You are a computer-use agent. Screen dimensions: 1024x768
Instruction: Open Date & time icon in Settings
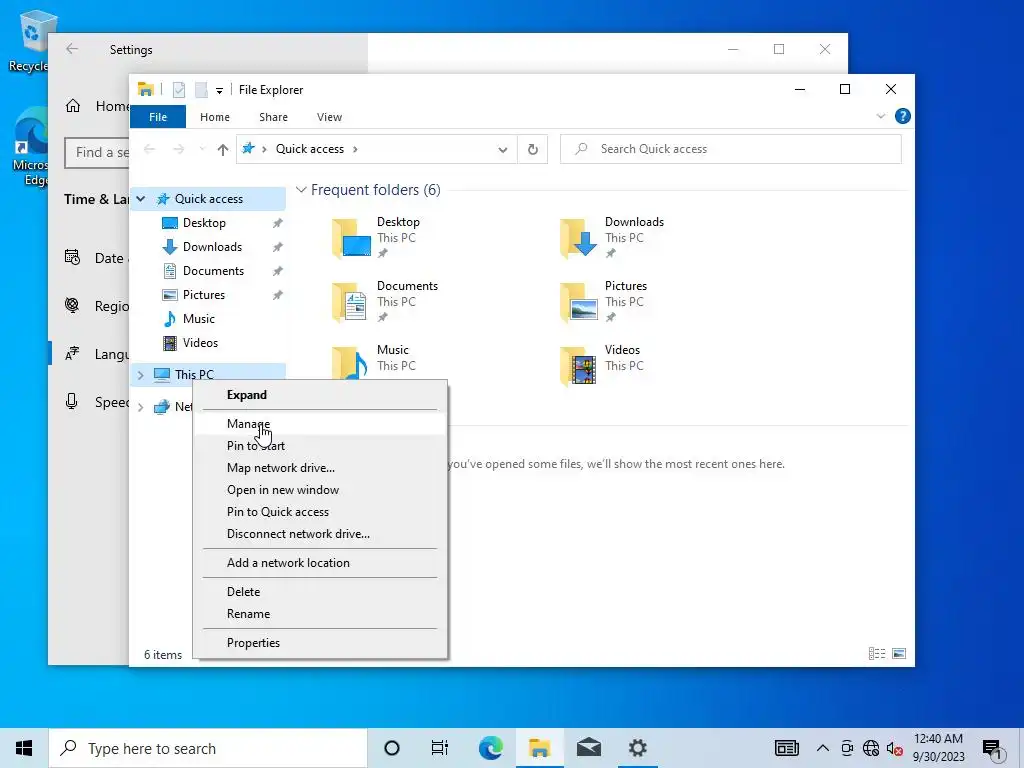tap(72, 257)
